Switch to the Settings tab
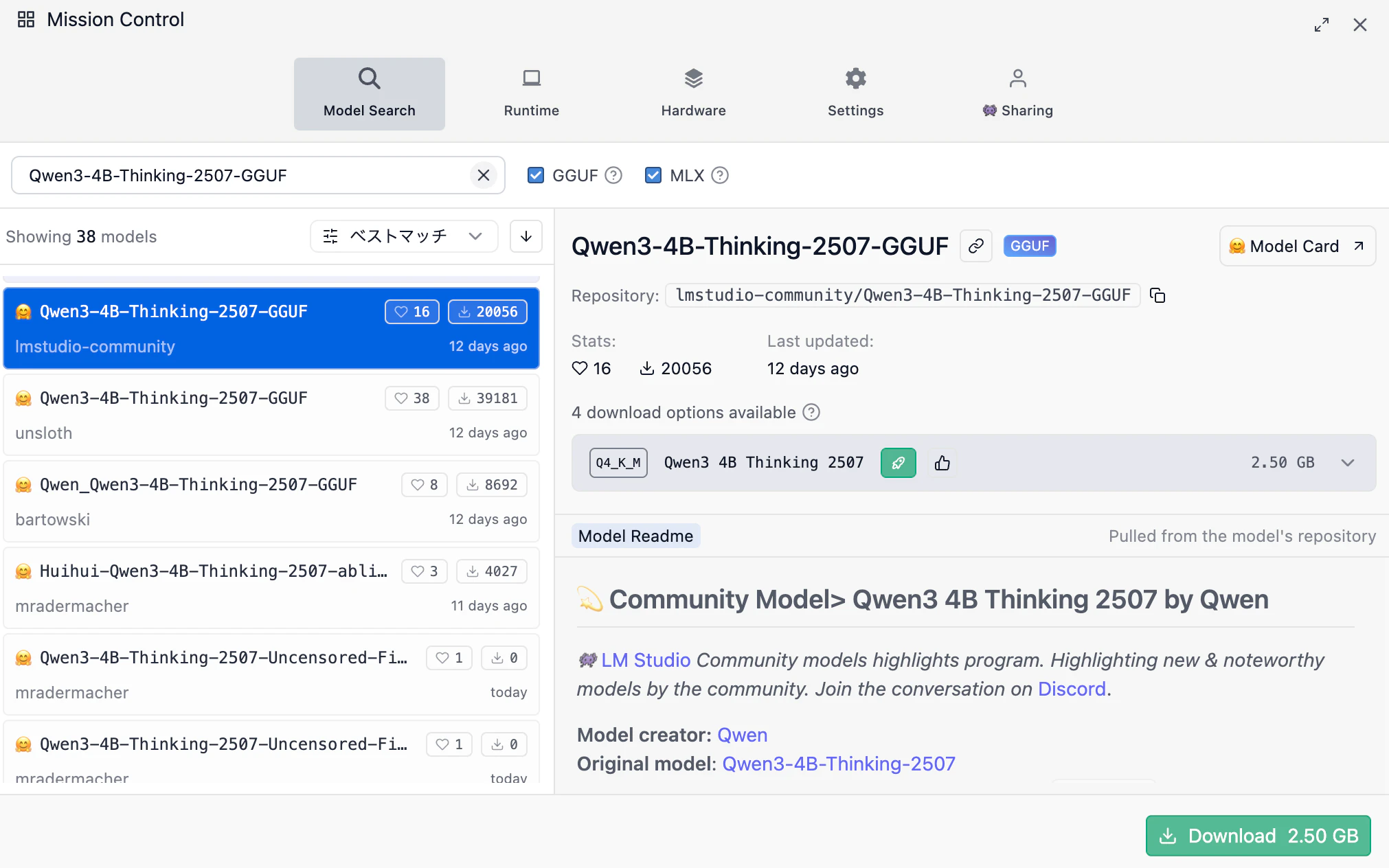Viewport: 1389px width, 868px height. (x=856, y=94)
